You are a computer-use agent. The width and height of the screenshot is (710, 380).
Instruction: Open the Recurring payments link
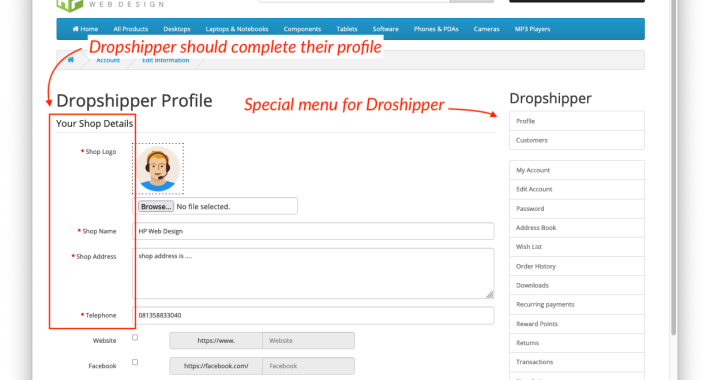(577, 304)
